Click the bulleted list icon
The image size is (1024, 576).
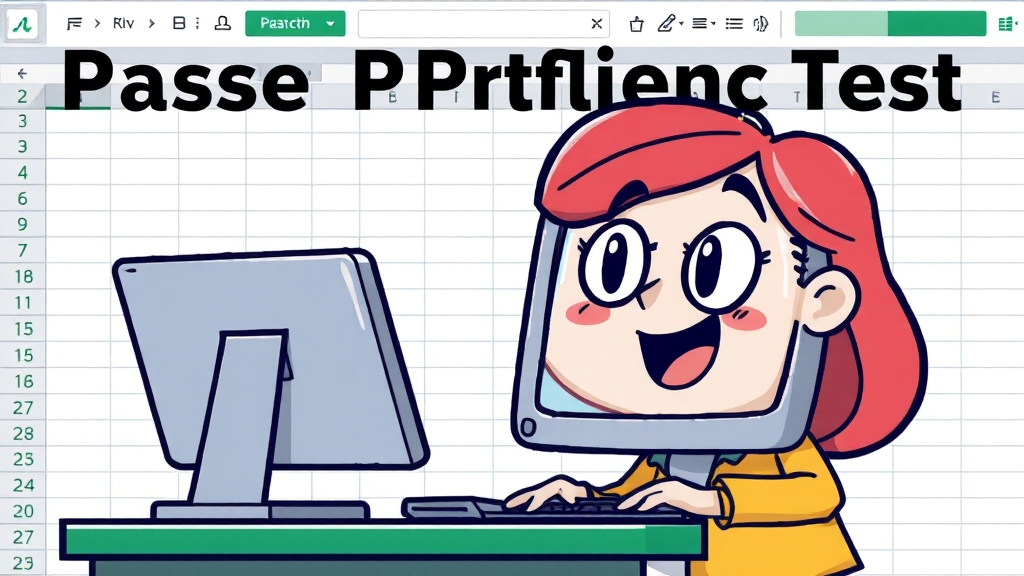click(733, 23)
